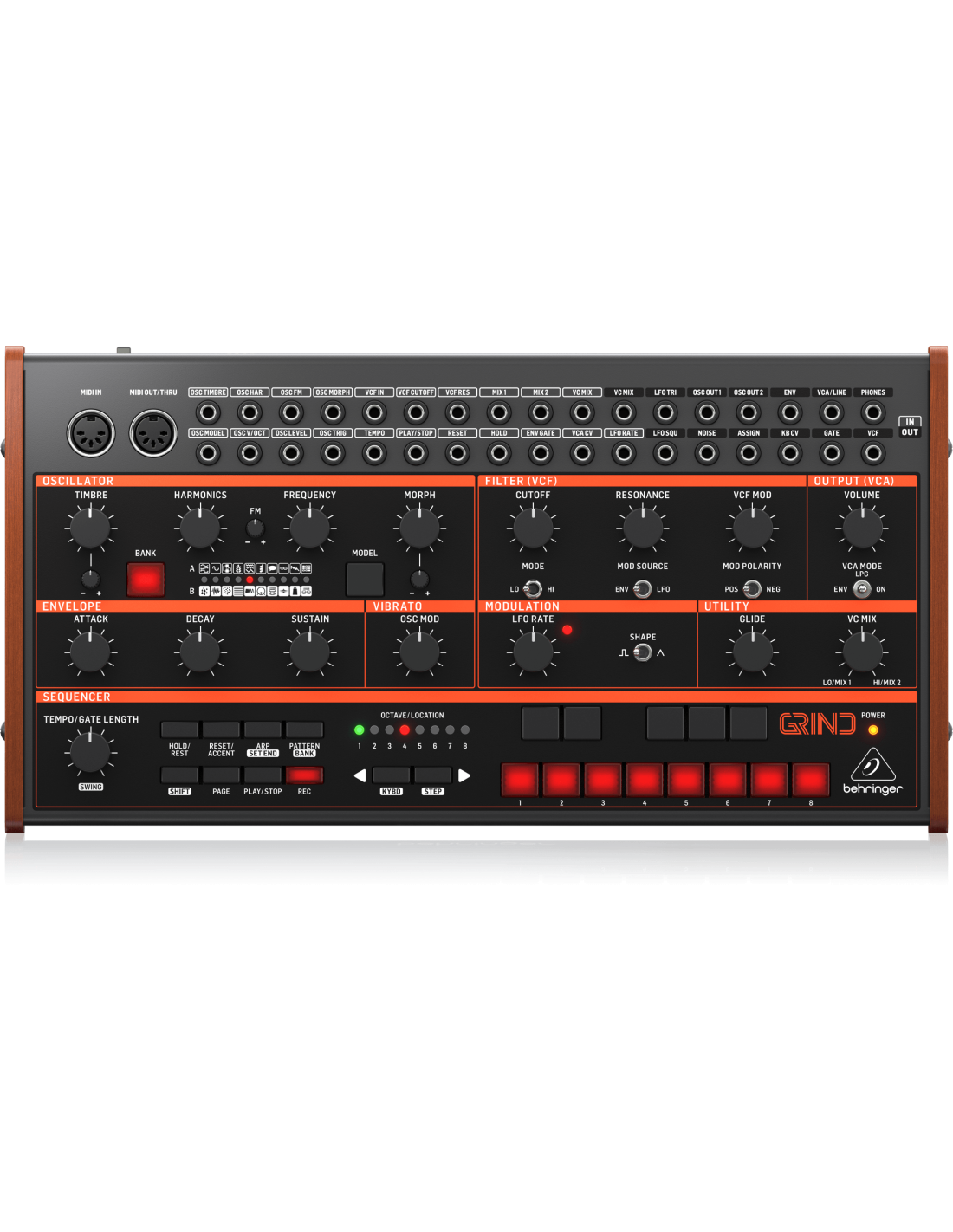Click the TIMBRE knob
The image size is (953, 1232).
[91, 528]
